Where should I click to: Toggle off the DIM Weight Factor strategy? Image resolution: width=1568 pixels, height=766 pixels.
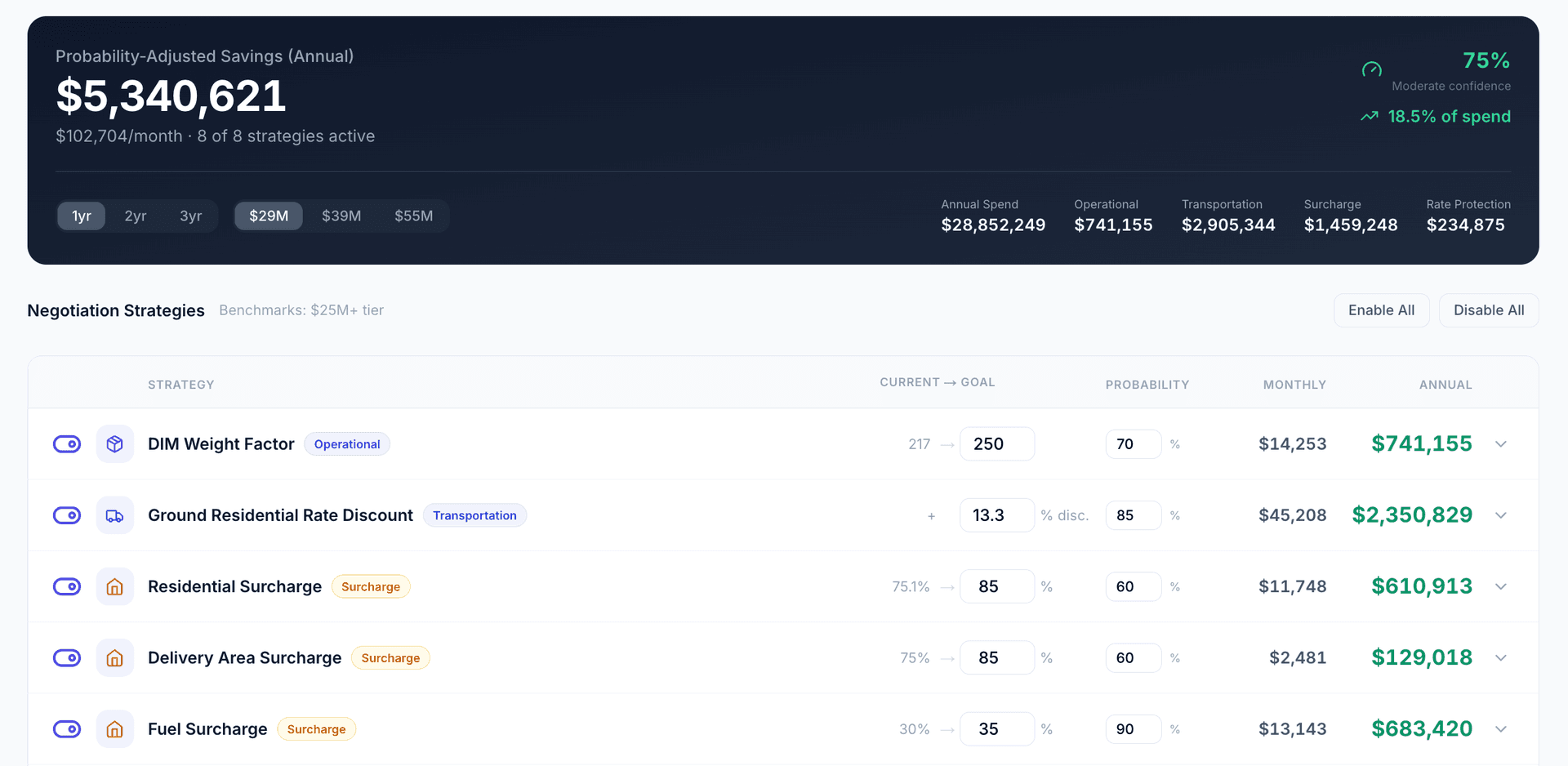67,443
